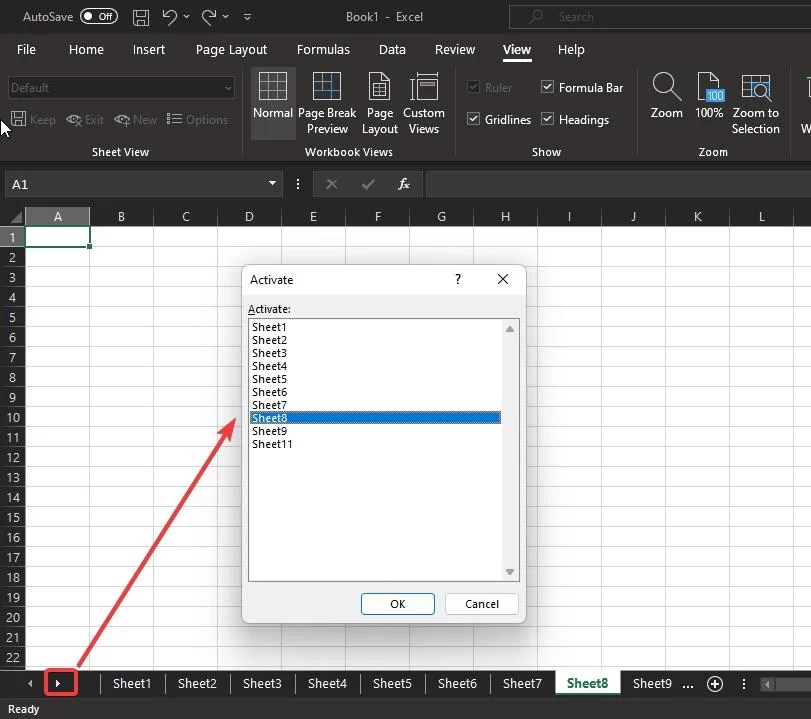Click Zoom to Selection

coord(756,103)
